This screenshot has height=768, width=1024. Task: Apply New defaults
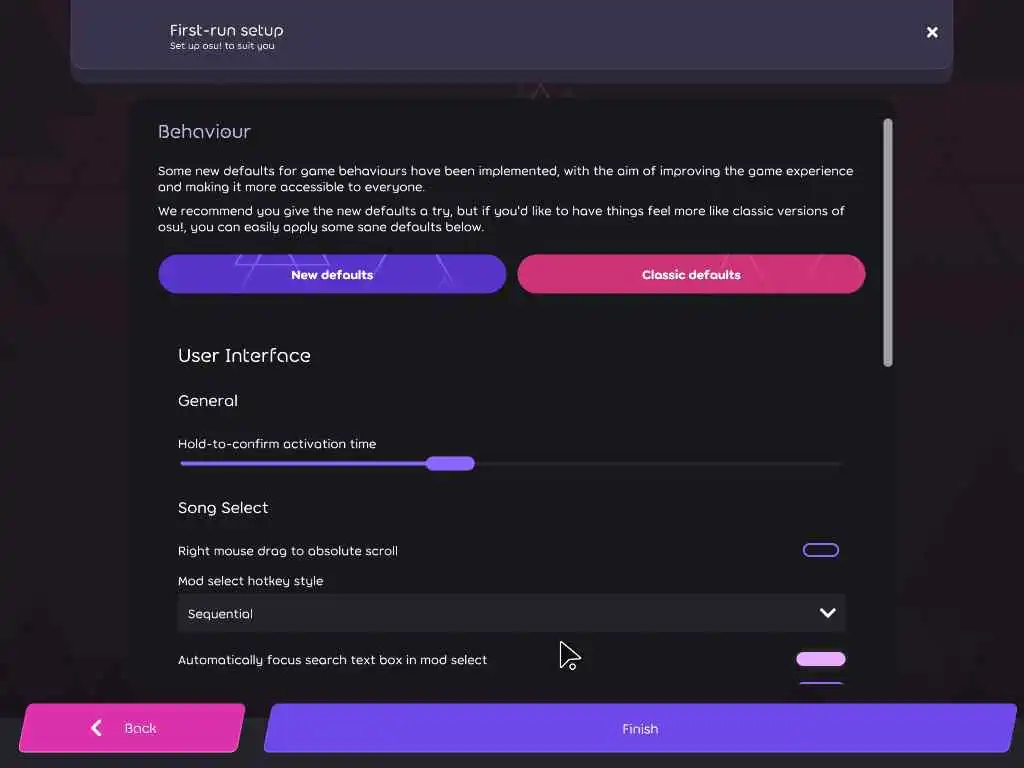coord(332,274)
